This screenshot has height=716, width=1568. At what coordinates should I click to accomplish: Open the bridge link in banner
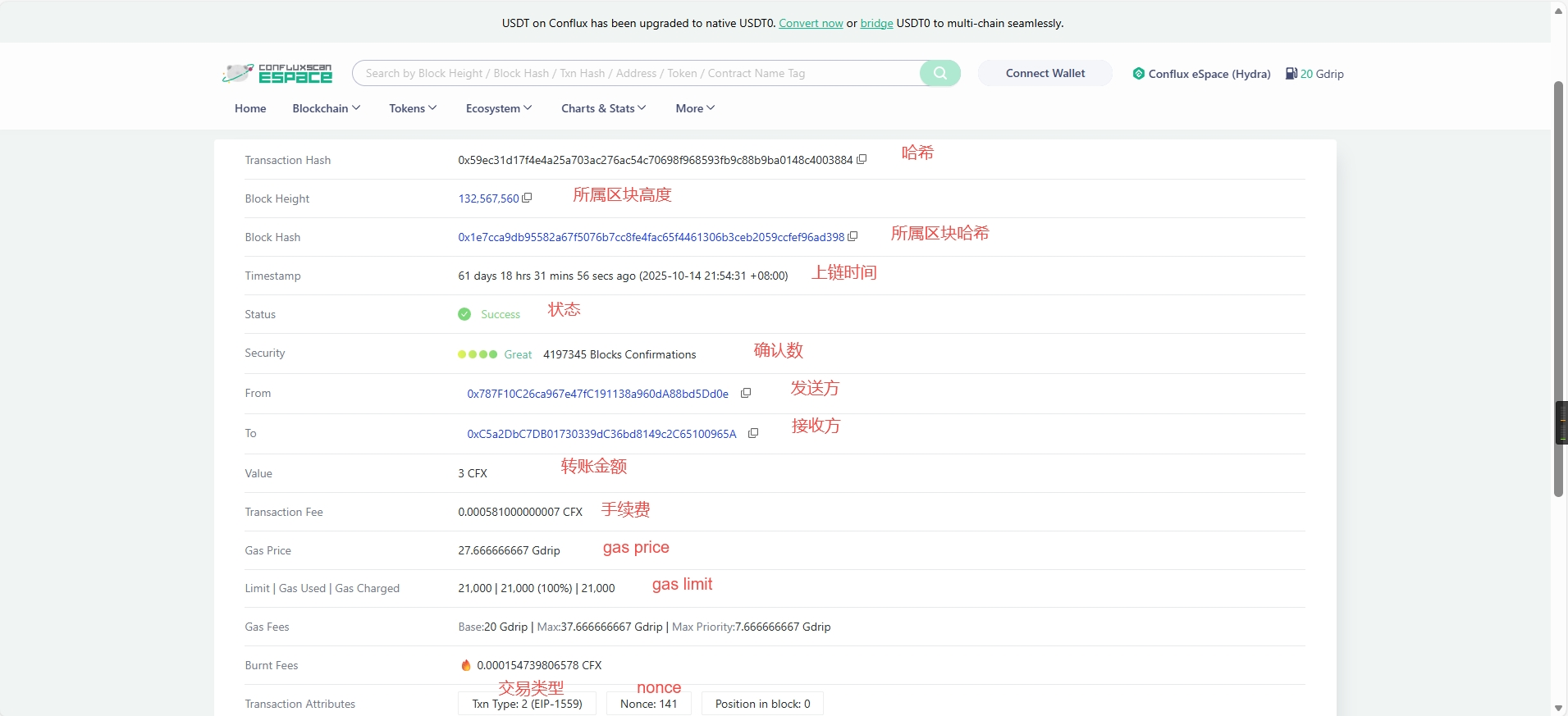(876, 23)
